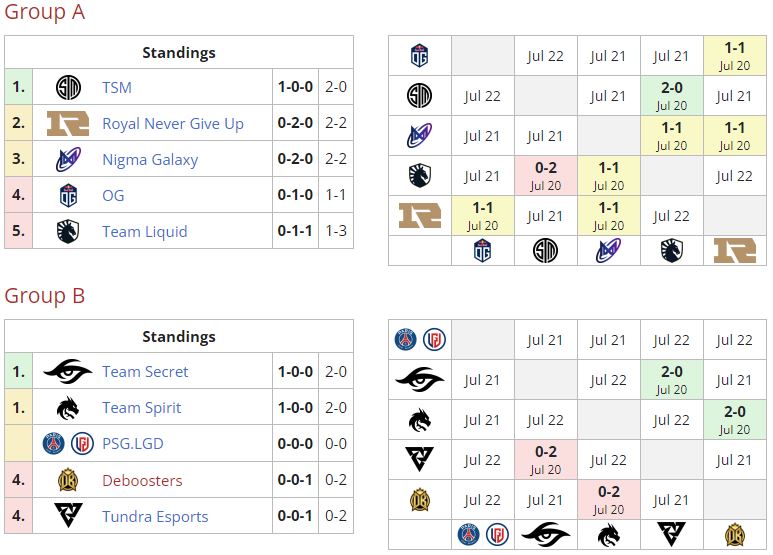Viewport: 773px width, 555px height.
Task: Click Tundra Esports logo in standings list
Action: 68,516
